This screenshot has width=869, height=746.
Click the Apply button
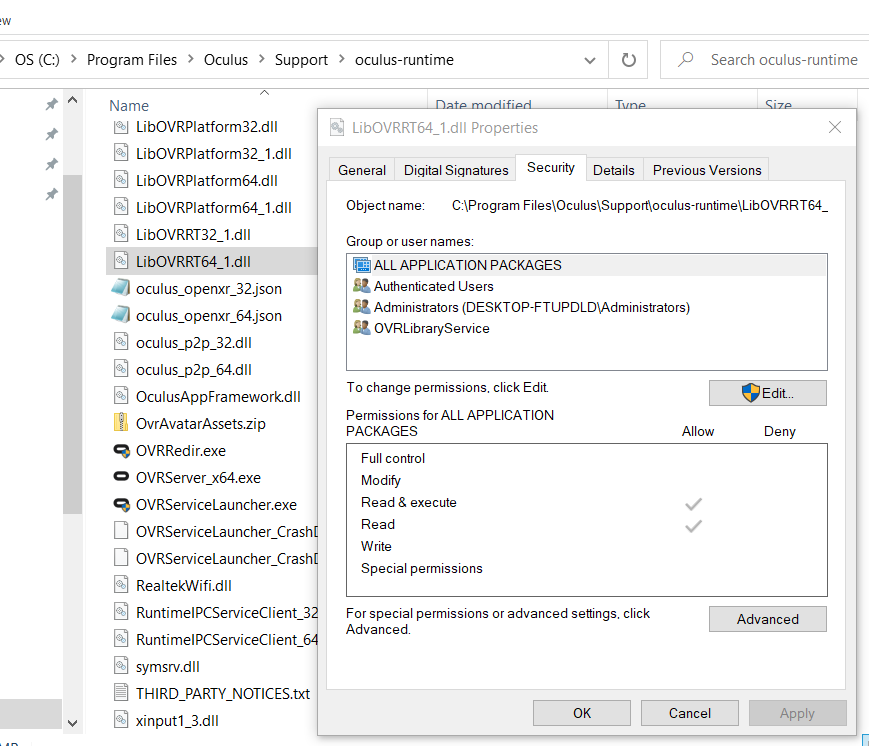point(798,713)
